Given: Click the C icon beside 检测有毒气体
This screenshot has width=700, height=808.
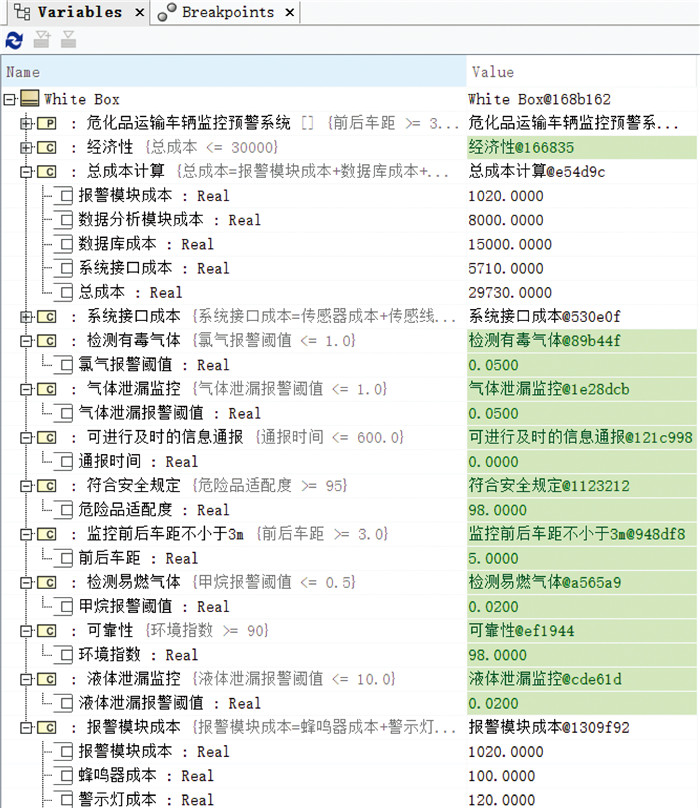Looking at the screenshot, I should (x=47, y=341).
